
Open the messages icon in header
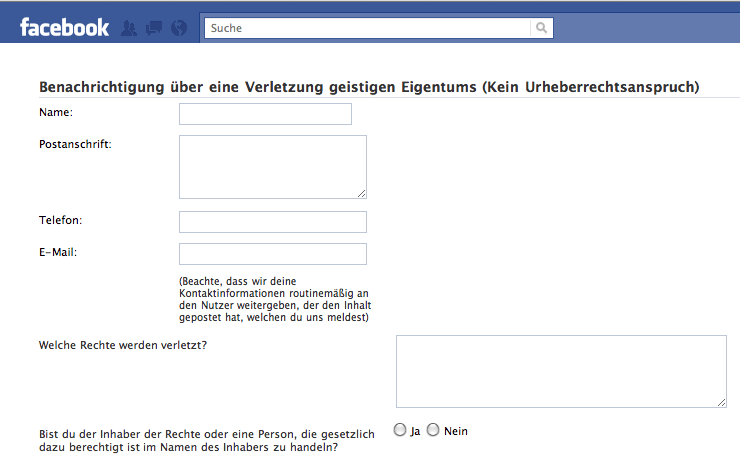[154, 28]
